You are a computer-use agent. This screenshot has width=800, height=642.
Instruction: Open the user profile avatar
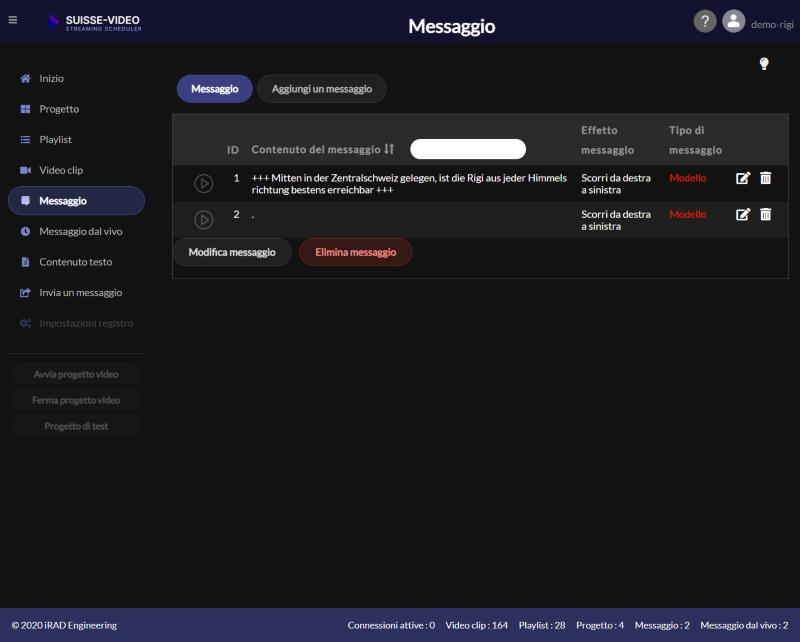click(x=733, y=21)
